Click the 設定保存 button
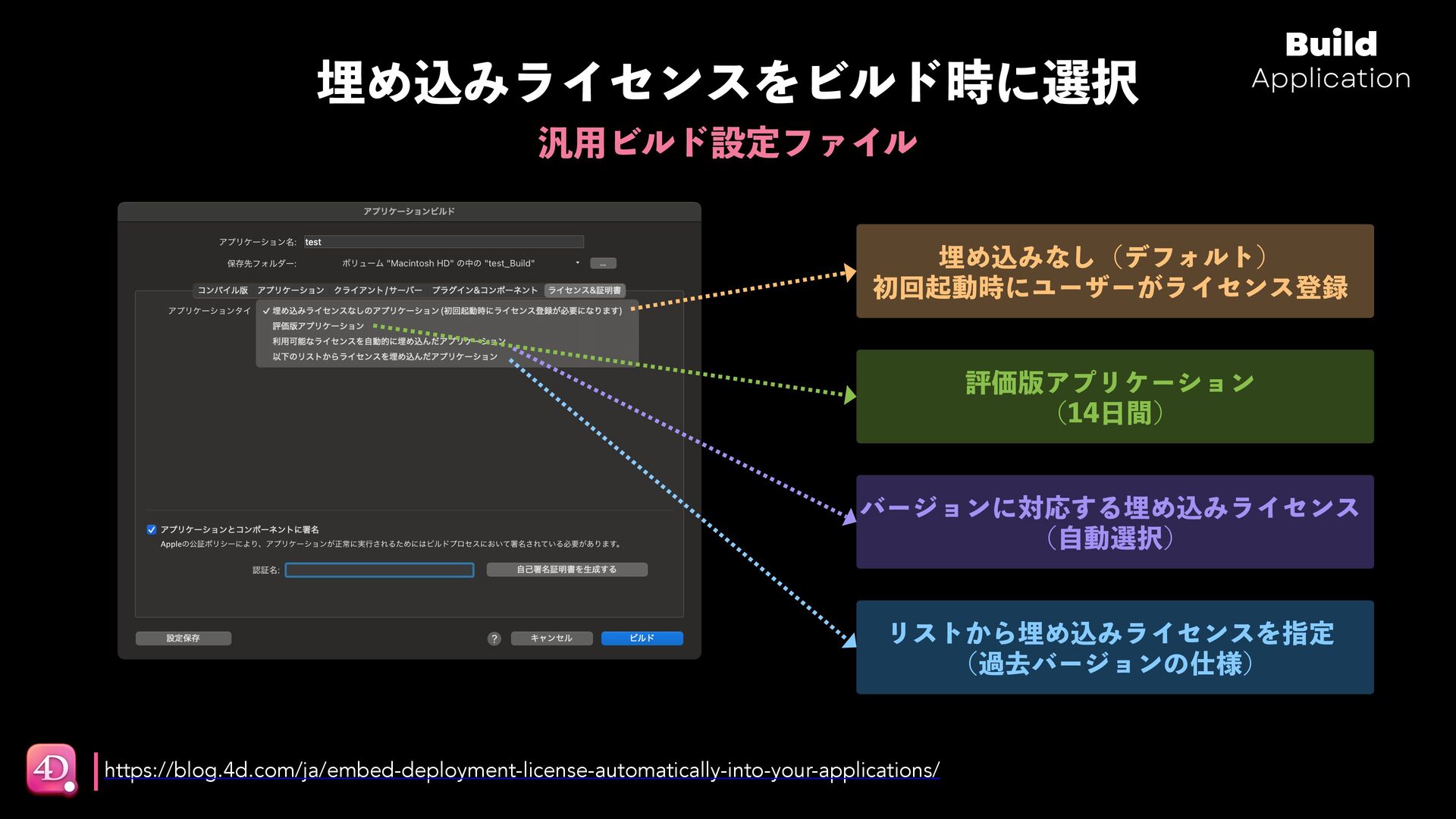The width and height of the screenshot is (1456, 819). coord(183,639)
